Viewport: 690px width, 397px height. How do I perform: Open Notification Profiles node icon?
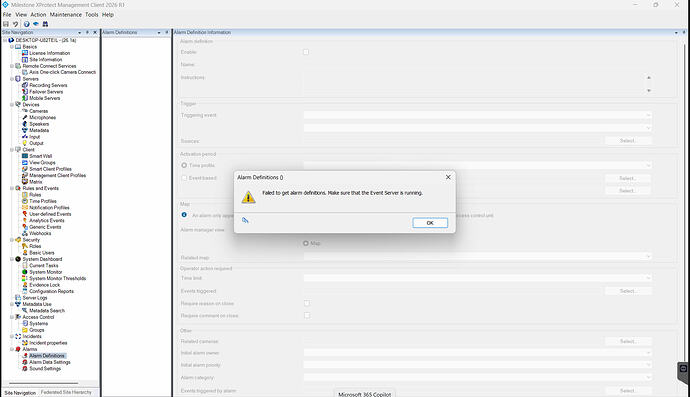(25, 207)
